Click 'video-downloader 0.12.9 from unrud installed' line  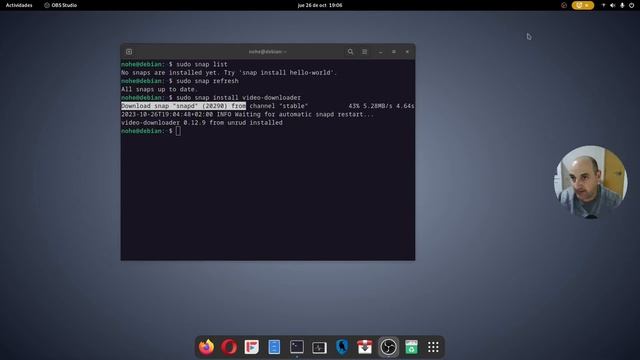(x=202, y=122)
